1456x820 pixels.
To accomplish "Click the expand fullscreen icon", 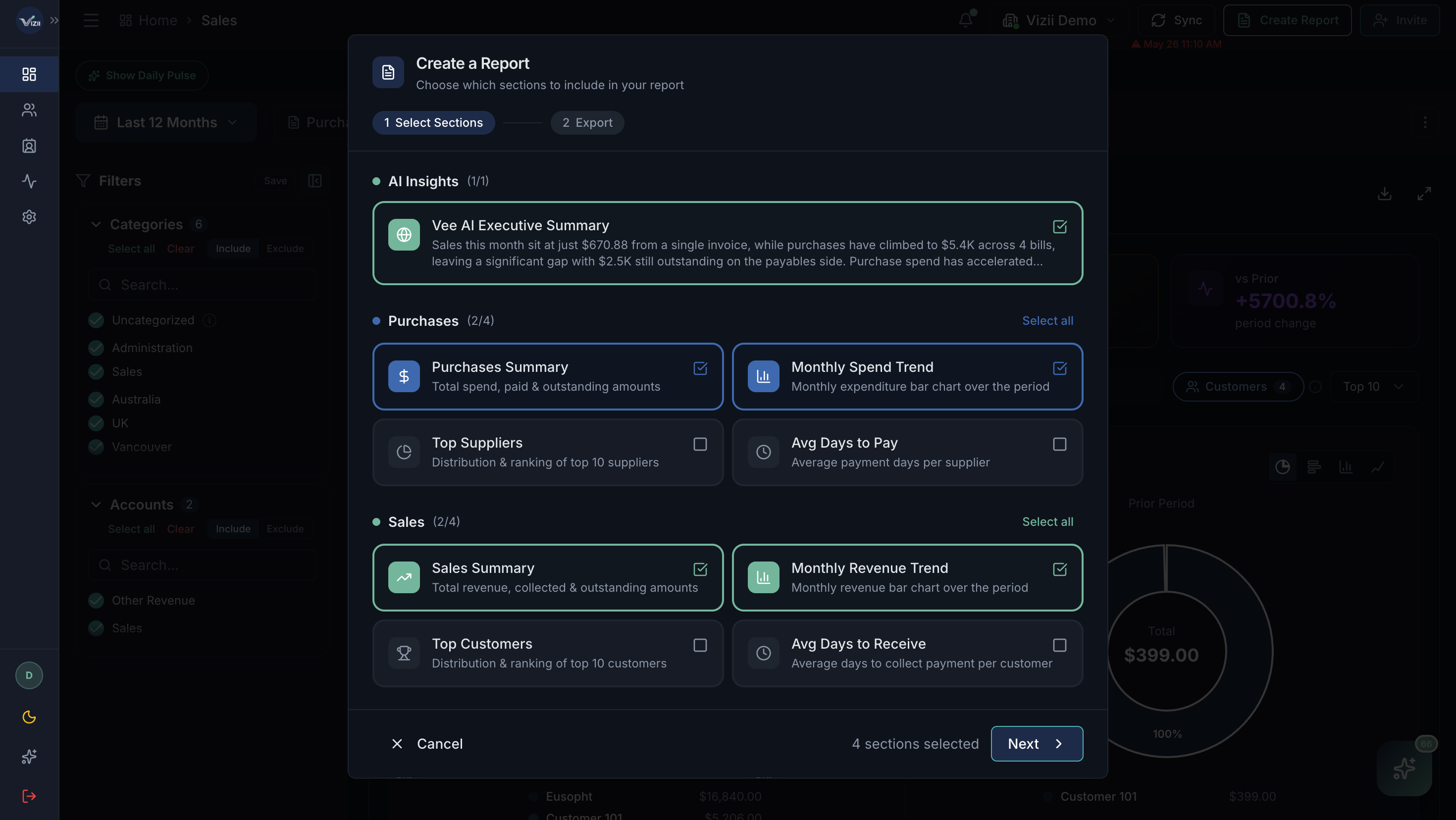I will (x=1424, y=194).
